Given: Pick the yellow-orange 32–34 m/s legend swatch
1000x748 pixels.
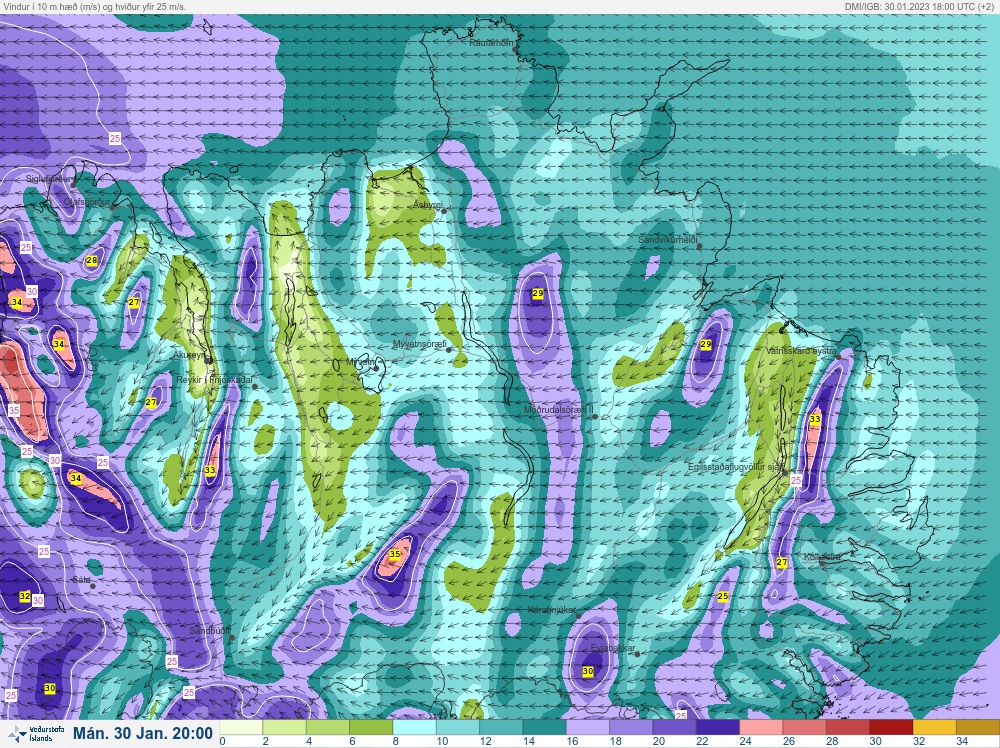Looking at the screenshot, I should click(935, 728).
